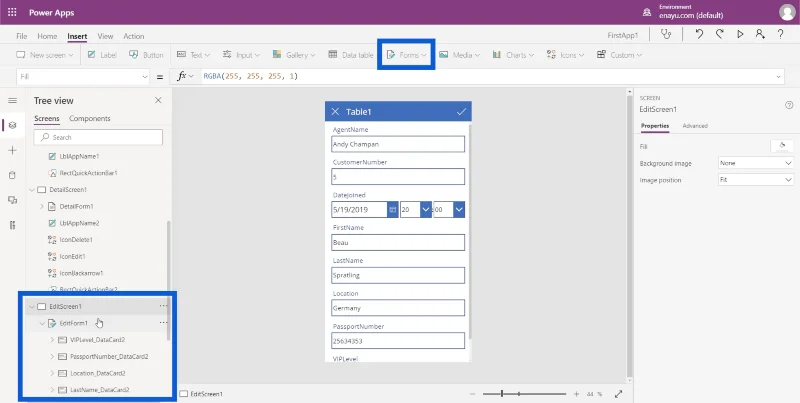This screenshot has height=403, width=800.
Task: Open the File menu
Action: 21,36
